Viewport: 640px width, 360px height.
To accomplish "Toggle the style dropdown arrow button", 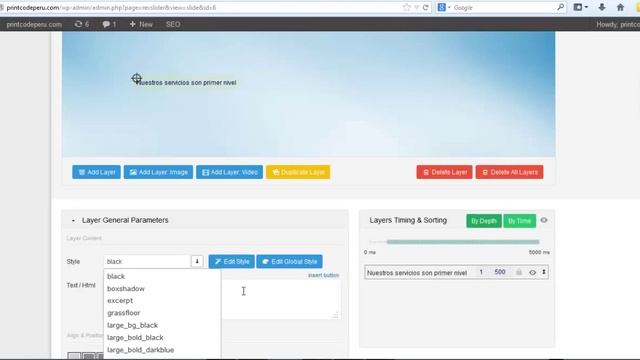I will click(x=197, y=262).
